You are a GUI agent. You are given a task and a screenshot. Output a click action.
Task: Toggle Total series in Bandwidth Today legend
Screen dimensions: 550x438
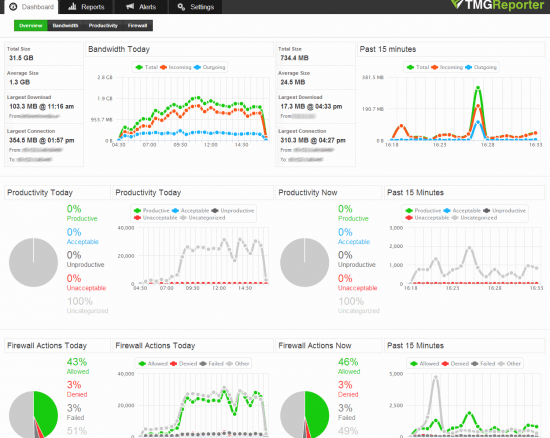[x=147, y=67]
